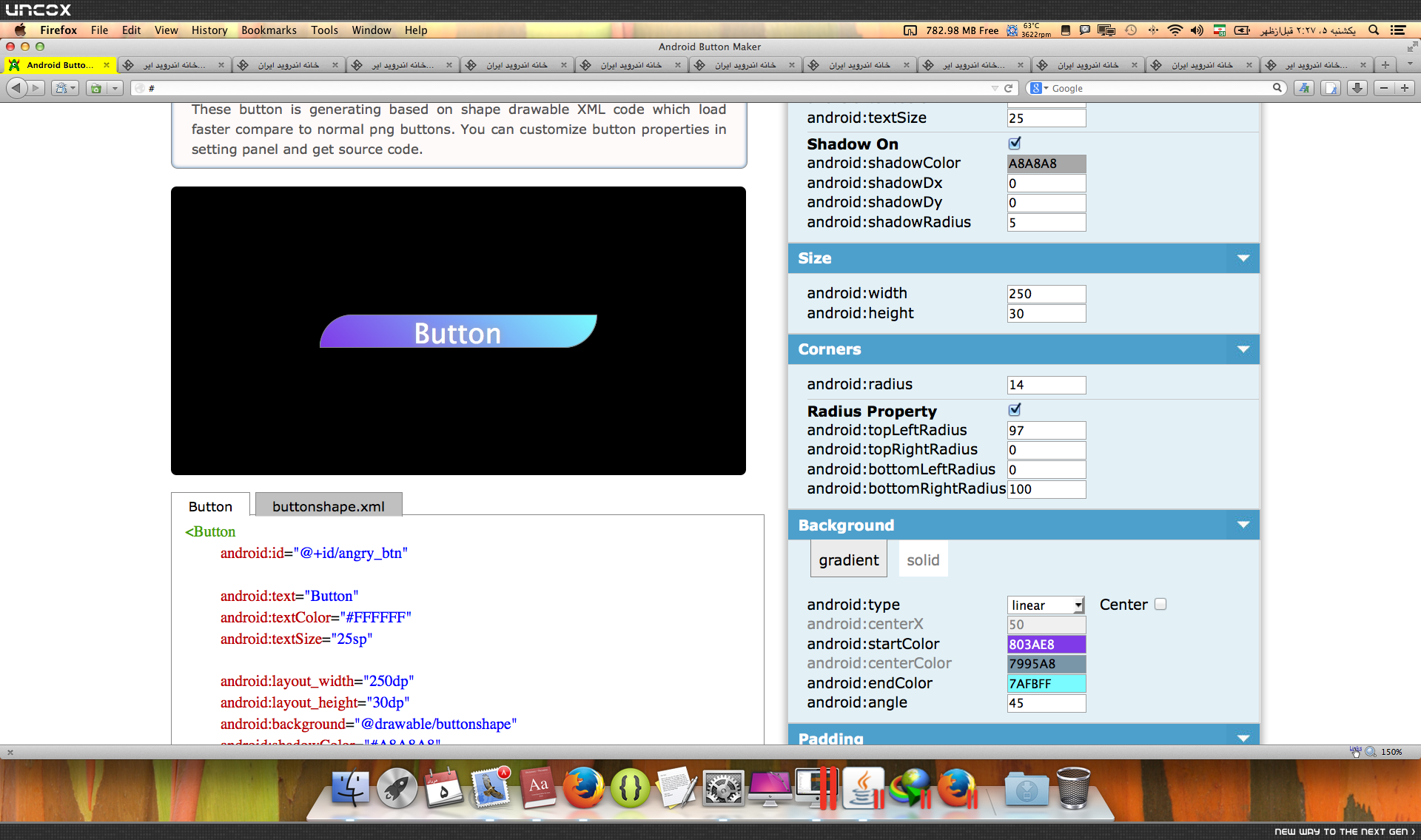1421x840 pixels.
Task: Open the Calendar app in the dock
Action: (x=443, y=787)
